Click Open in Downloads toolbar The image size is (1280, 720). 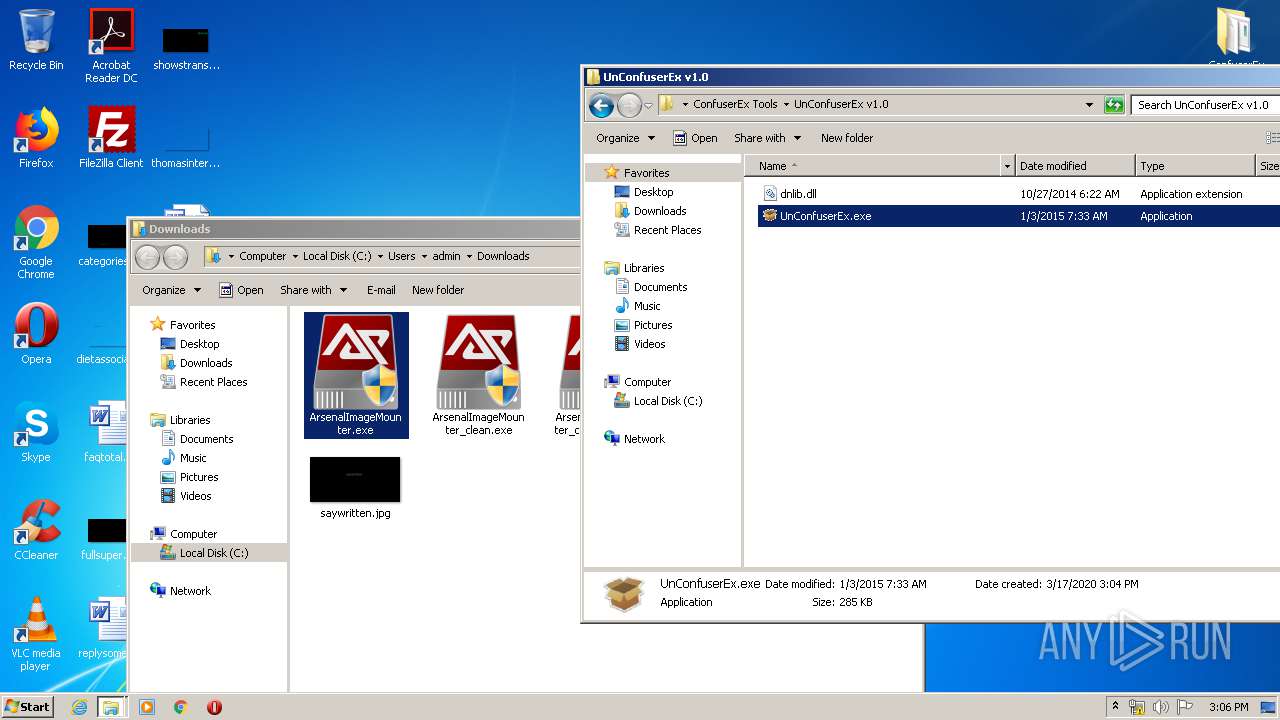(241, 290)
